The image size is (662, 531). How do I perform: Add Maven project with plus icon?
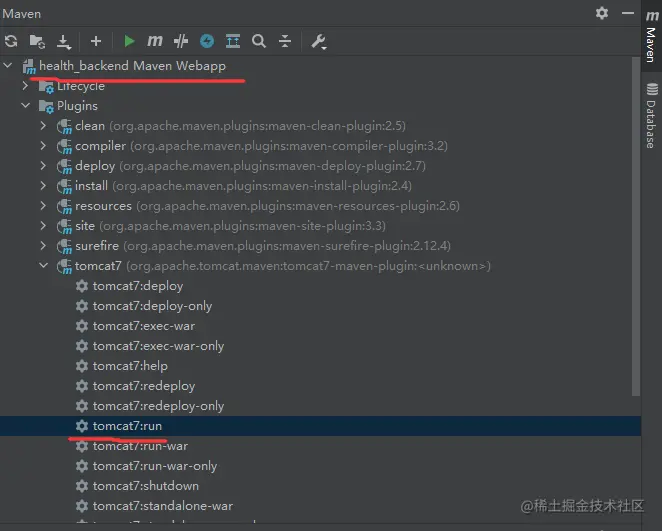click(x=96, y=41)
